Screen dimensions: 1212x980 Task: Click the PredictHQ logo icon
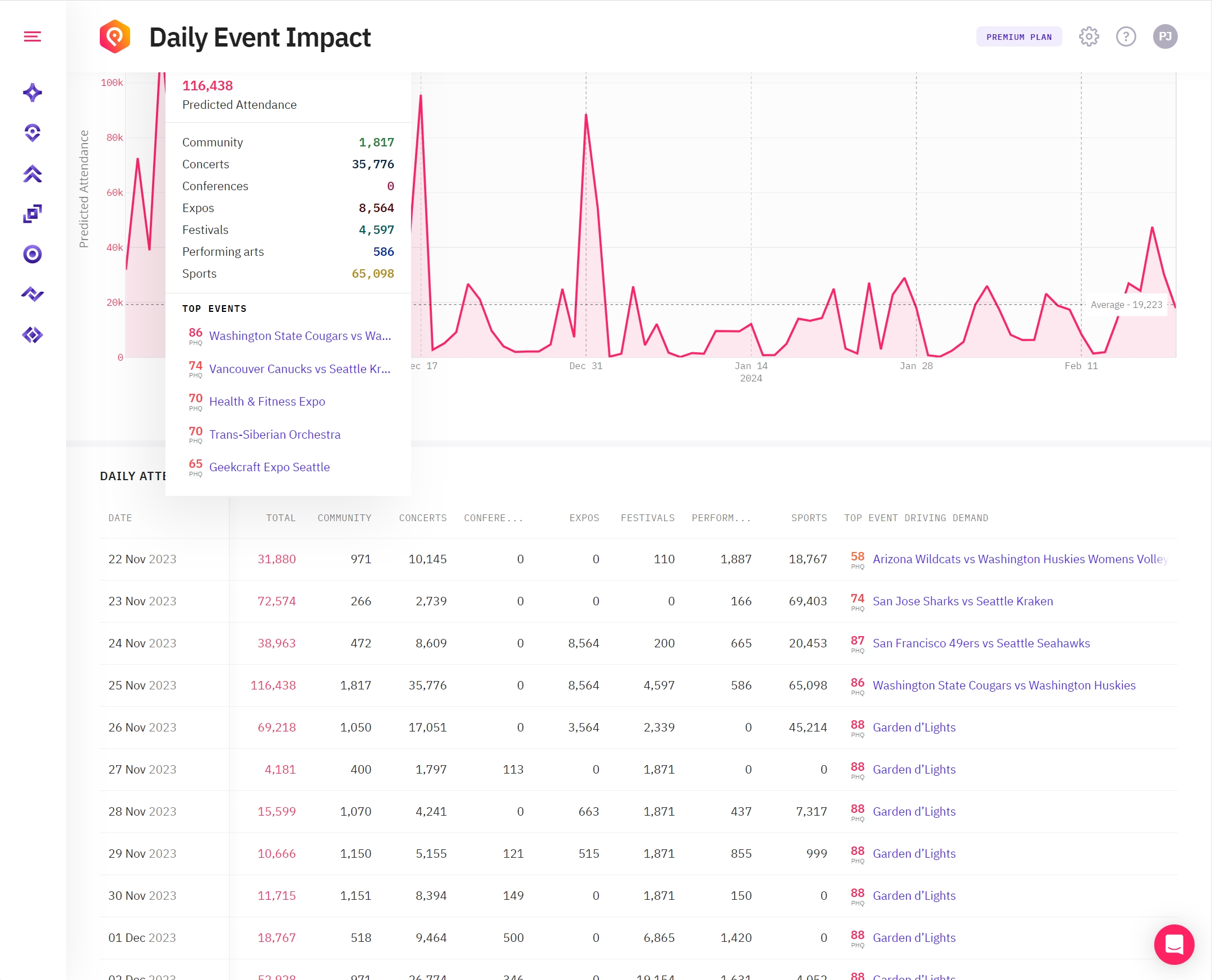pyautogui.click(x=115, y=36)
